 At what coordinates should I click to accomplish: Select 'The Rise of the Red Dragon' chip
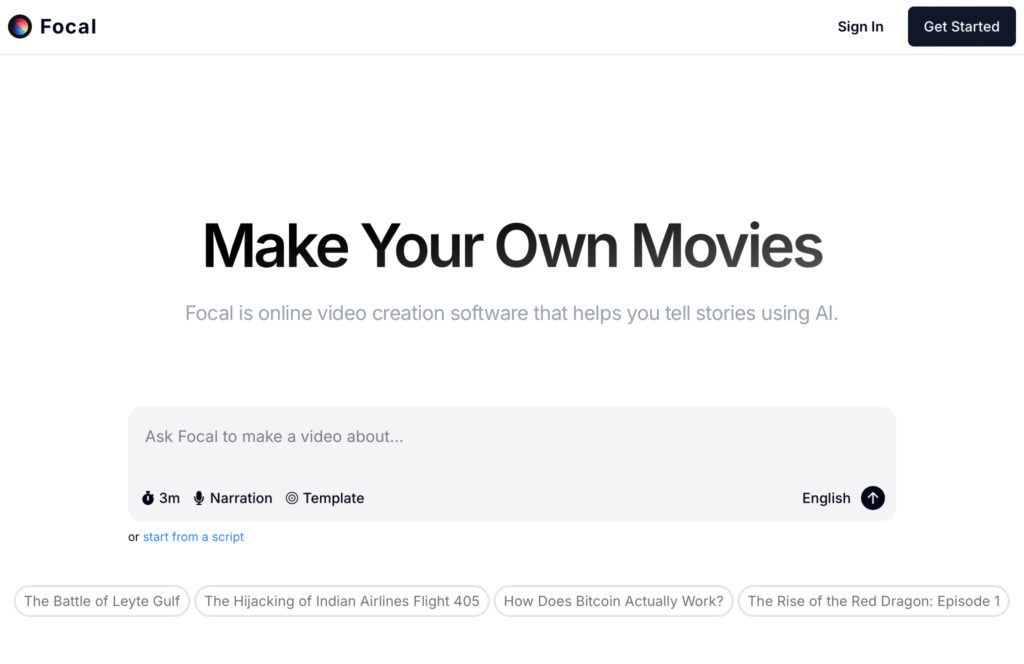pos(873,601)
